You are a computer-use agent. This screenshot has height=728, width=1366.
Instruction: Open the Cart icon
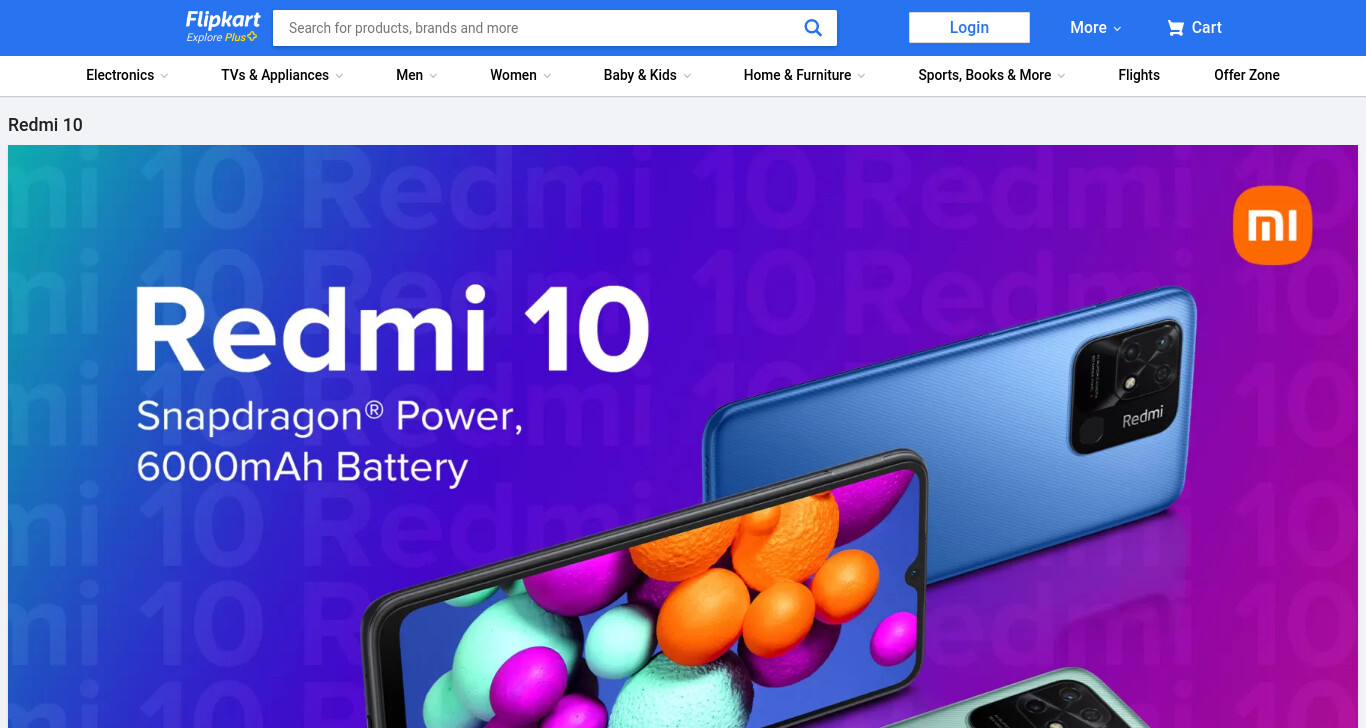click(1175, 28)
